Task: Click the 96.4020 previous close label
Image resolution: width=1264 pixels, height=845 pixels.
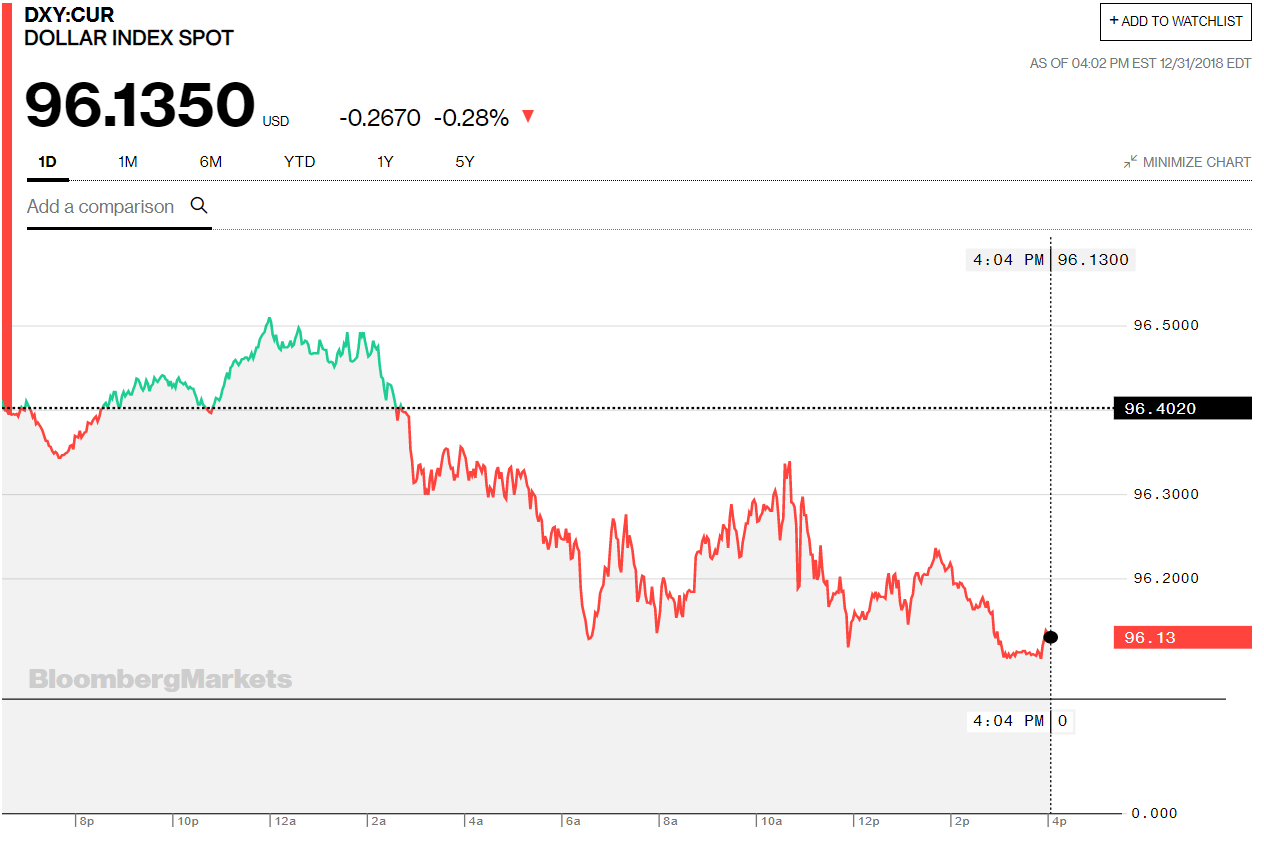Action: click(1183, 408)
